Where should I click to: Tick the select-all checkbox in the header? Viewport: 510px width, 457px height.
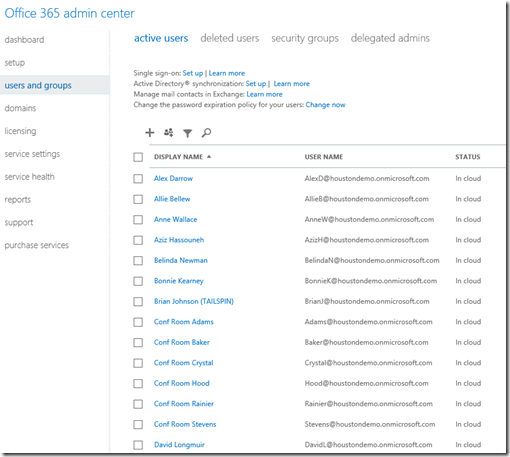[x=138, y=157]
